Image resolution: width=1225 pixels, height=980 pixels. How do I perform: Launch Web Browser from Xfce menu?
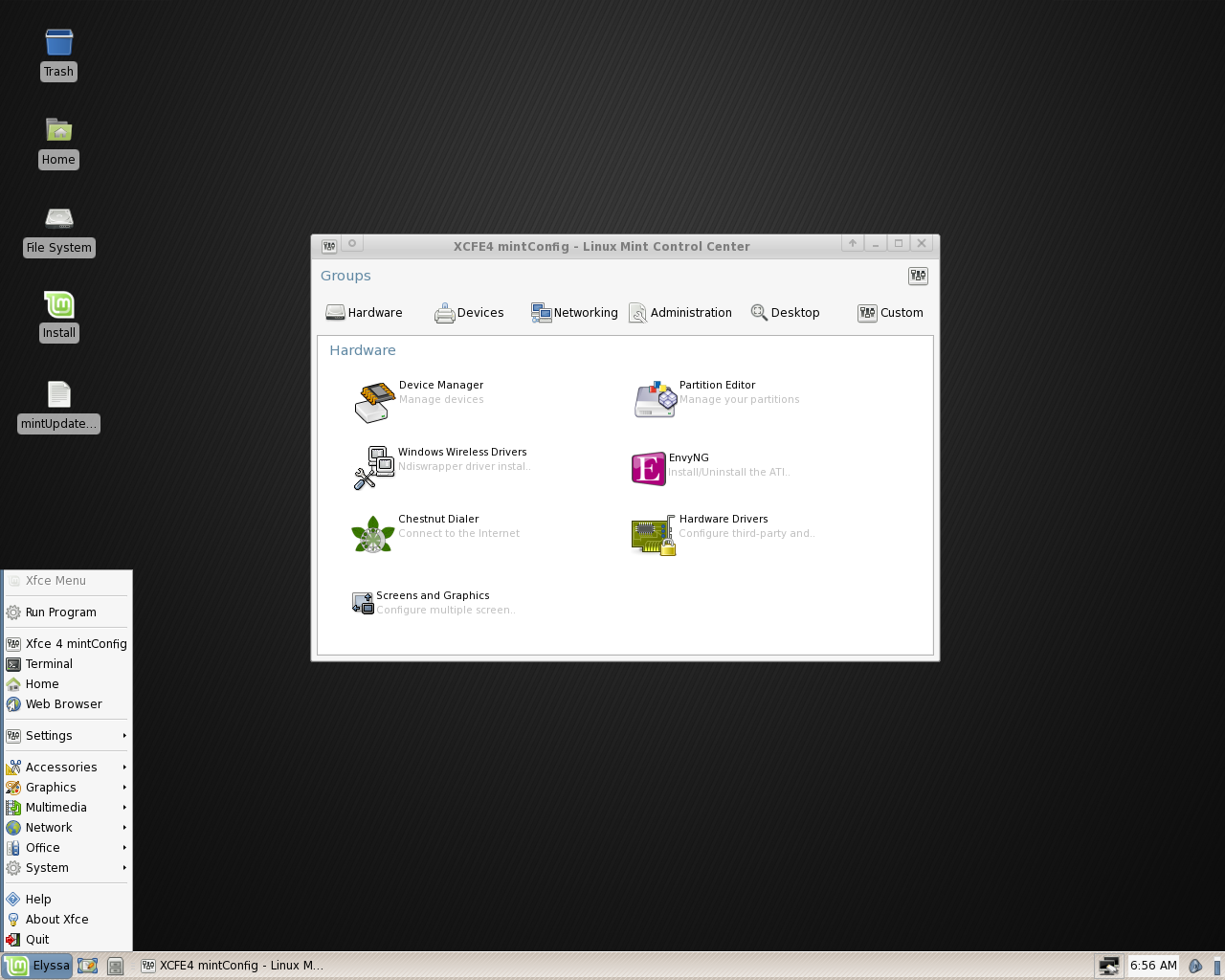click(67, 704)
